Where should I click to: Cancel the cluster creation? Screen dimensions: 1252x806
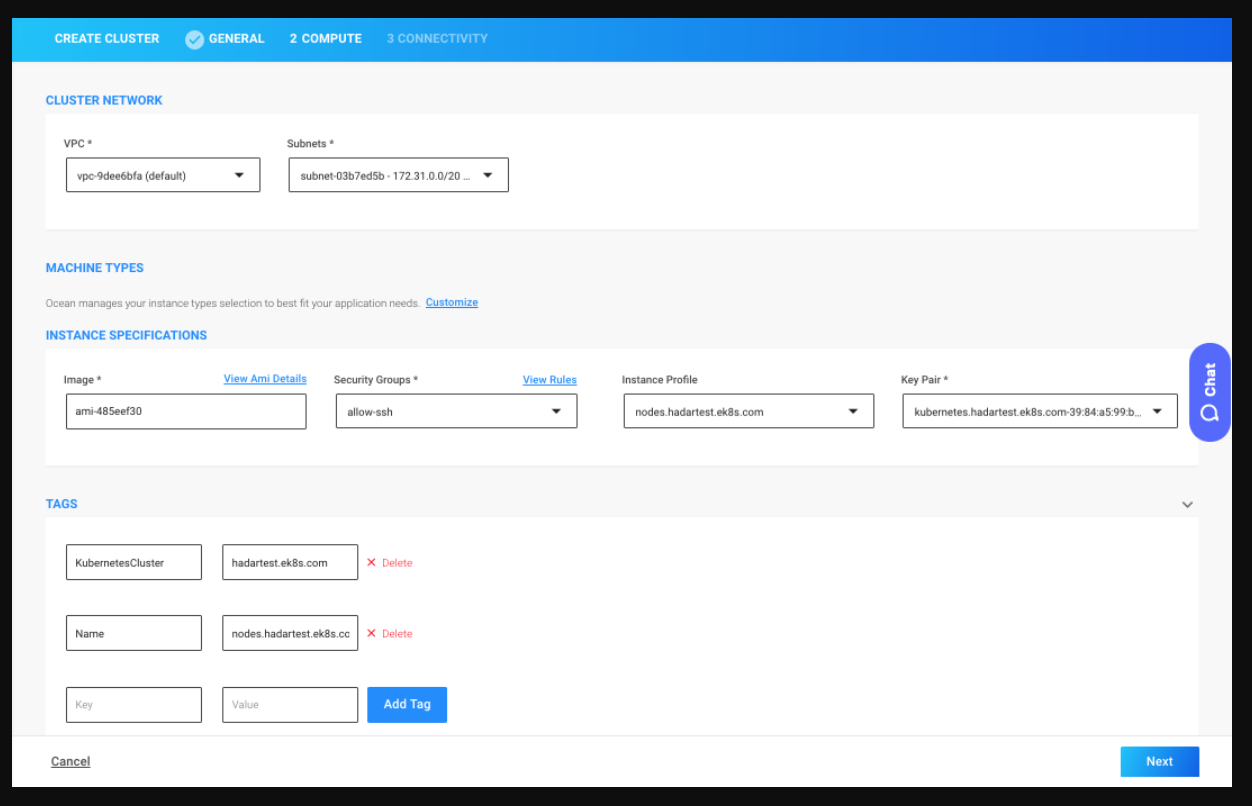(x=70, y=762)
